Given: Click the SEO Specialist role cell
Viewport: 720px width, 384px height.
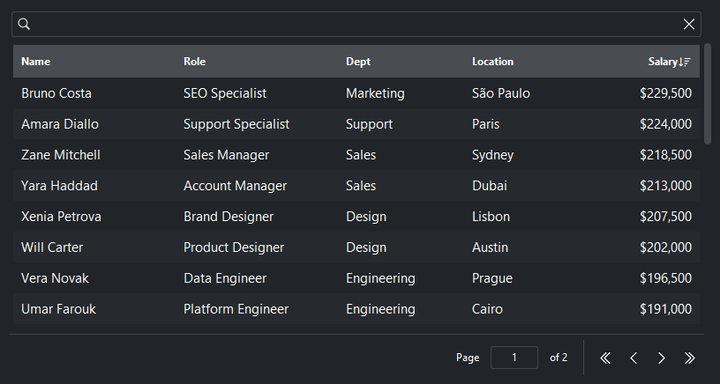Looking at the screenshot, I should point(225,93).
